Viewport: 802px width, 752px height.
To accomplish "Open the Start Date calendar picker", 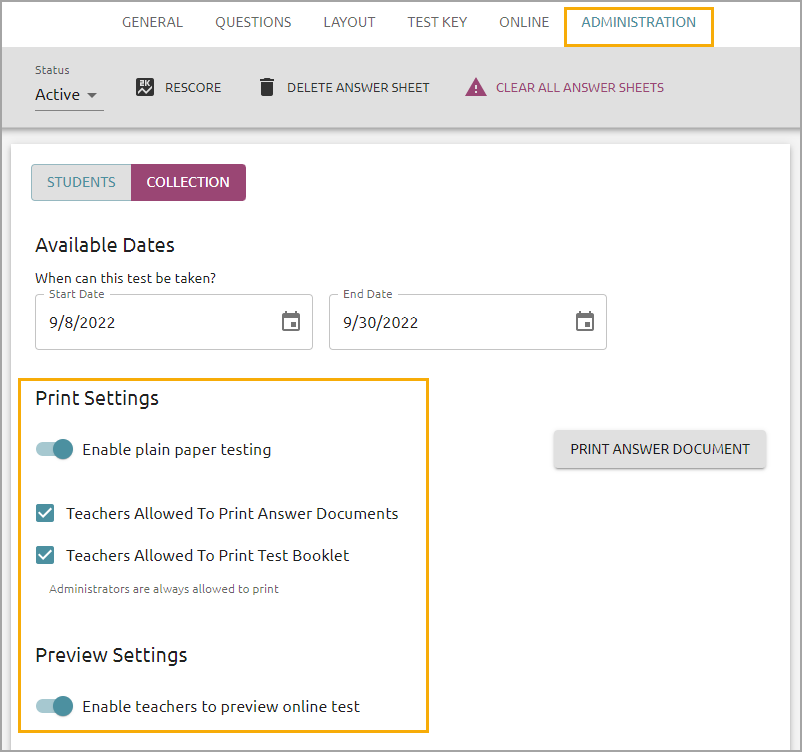I will (x=291, y=321).
